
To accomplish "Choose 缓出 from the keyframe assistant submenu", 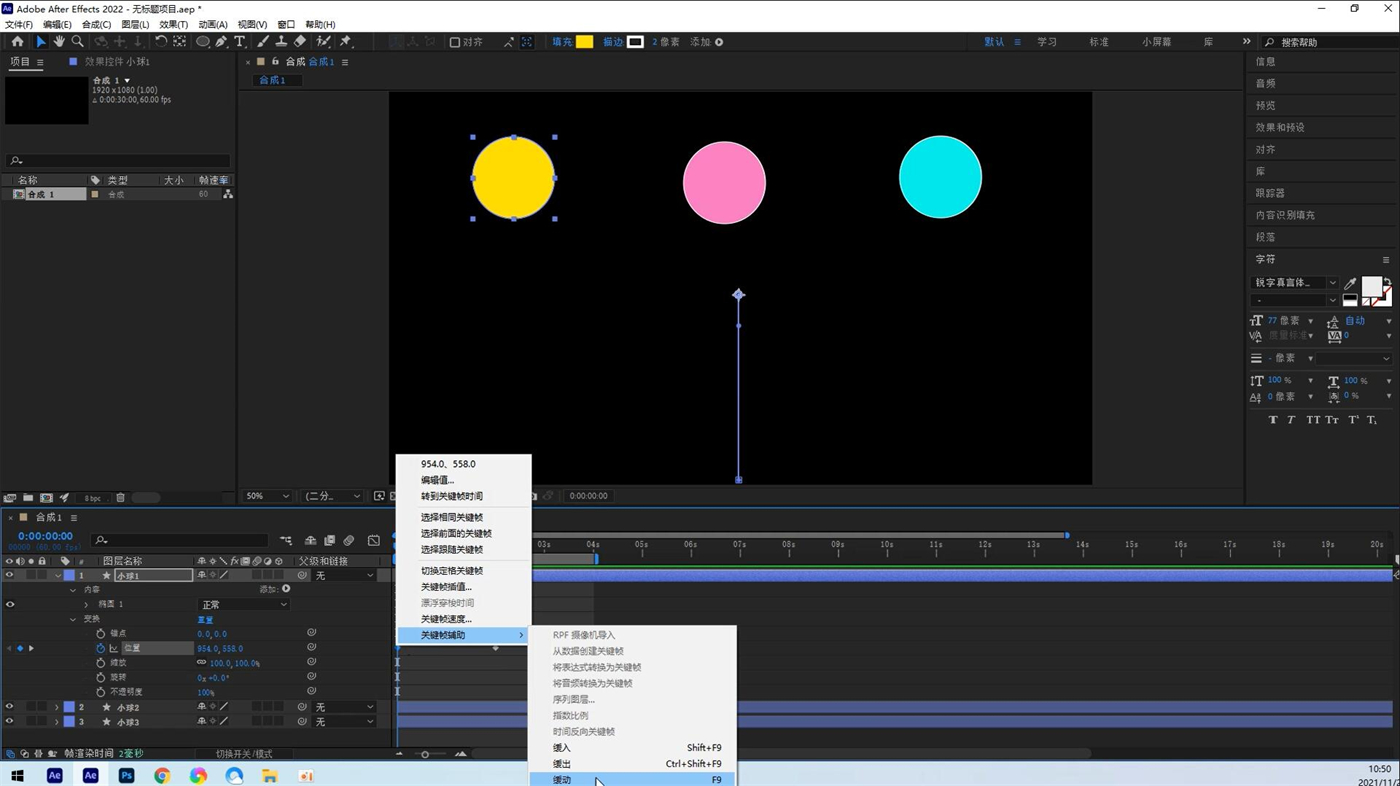I will click(632, 764).
